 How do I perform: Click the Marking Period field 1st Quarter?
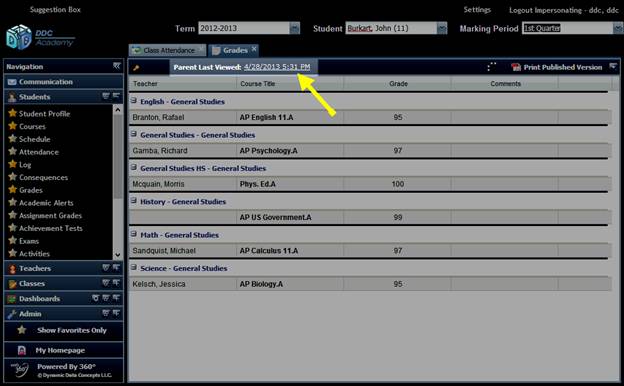point(568,28)
